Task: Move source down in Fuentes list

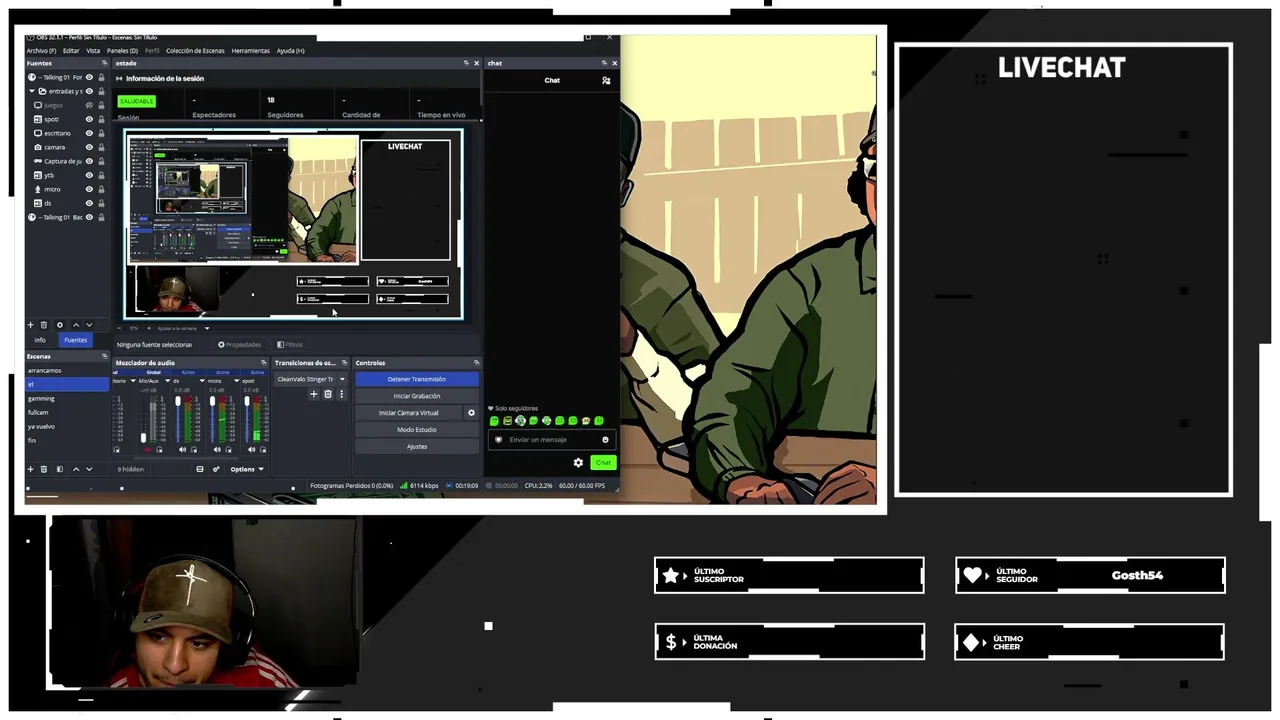Action: pos(89,325)
